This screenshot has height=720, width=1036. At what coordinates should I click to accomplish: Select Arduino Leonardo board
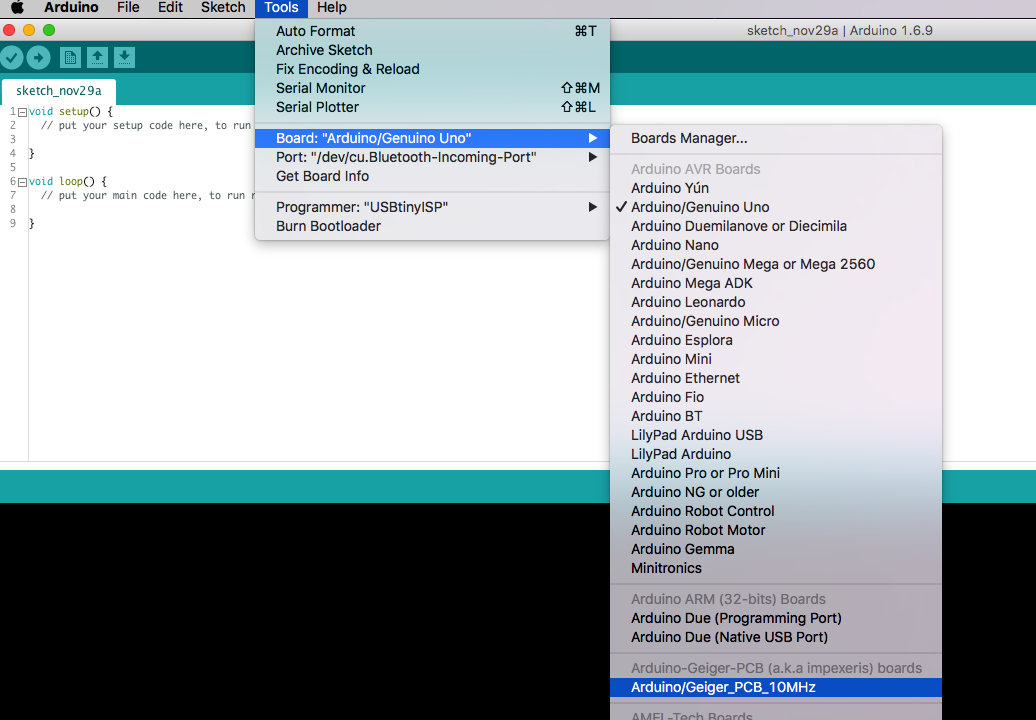[776, 302]
